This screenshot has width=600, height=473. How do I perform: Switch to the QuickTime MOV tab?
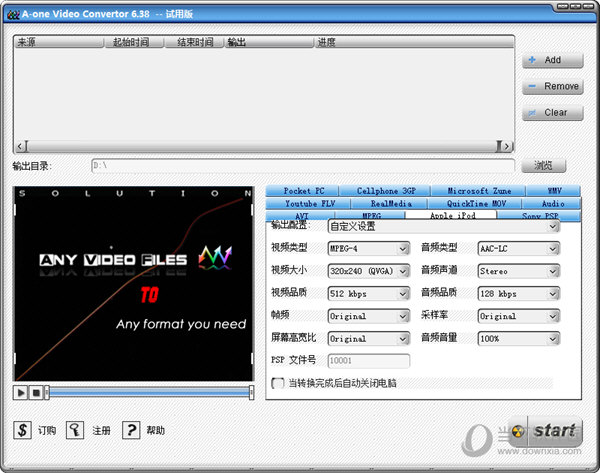pyautogui.click(x=475, y=203)
